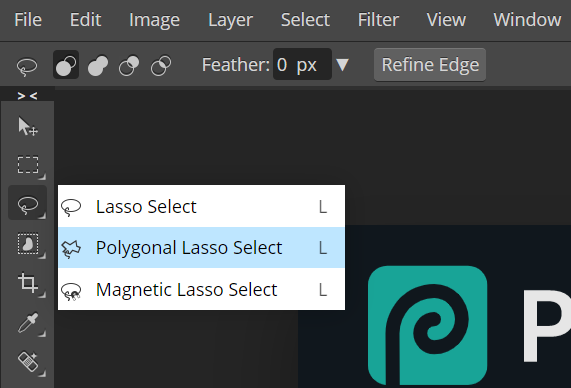Enable the new selection mode
Screen dimensions: 571x388
click(x=66, y=65)
